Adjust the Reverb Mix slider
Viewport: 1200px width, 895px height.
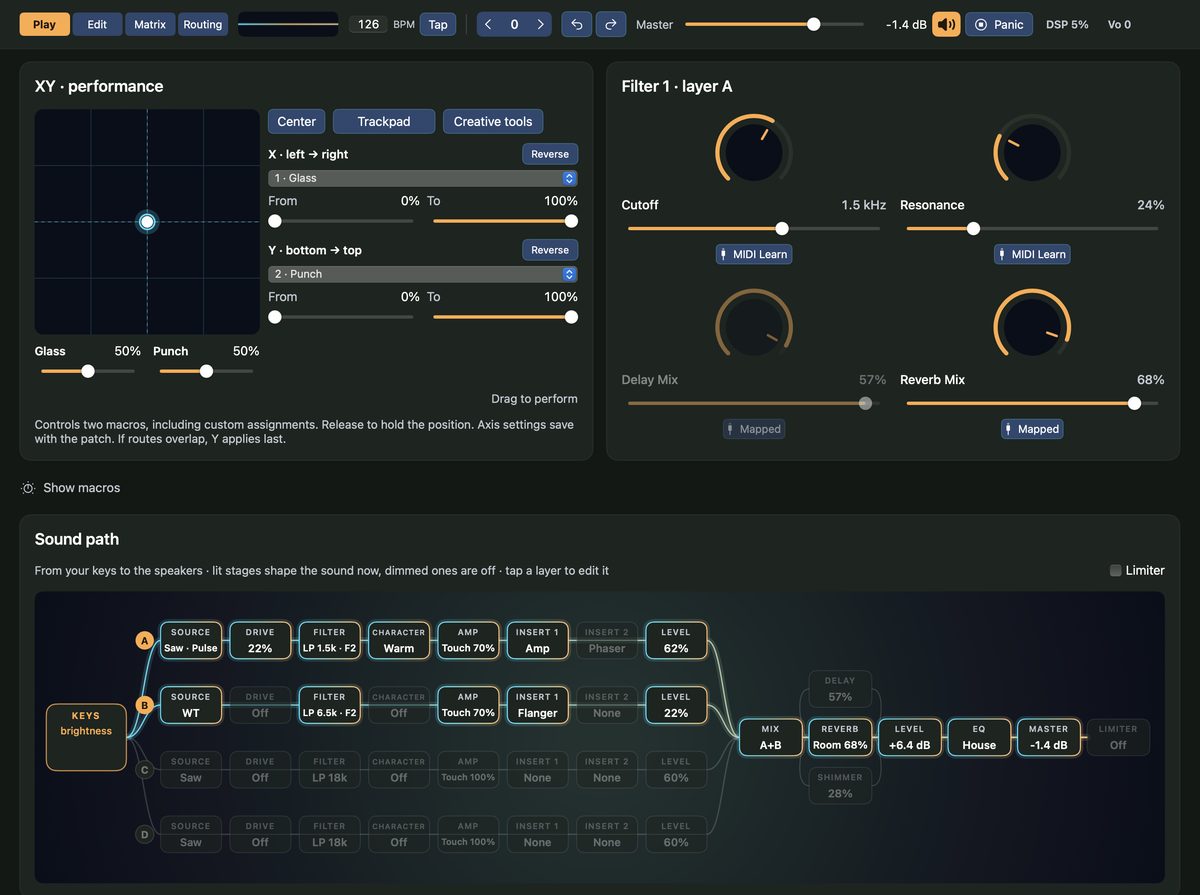pos(1032,404)
